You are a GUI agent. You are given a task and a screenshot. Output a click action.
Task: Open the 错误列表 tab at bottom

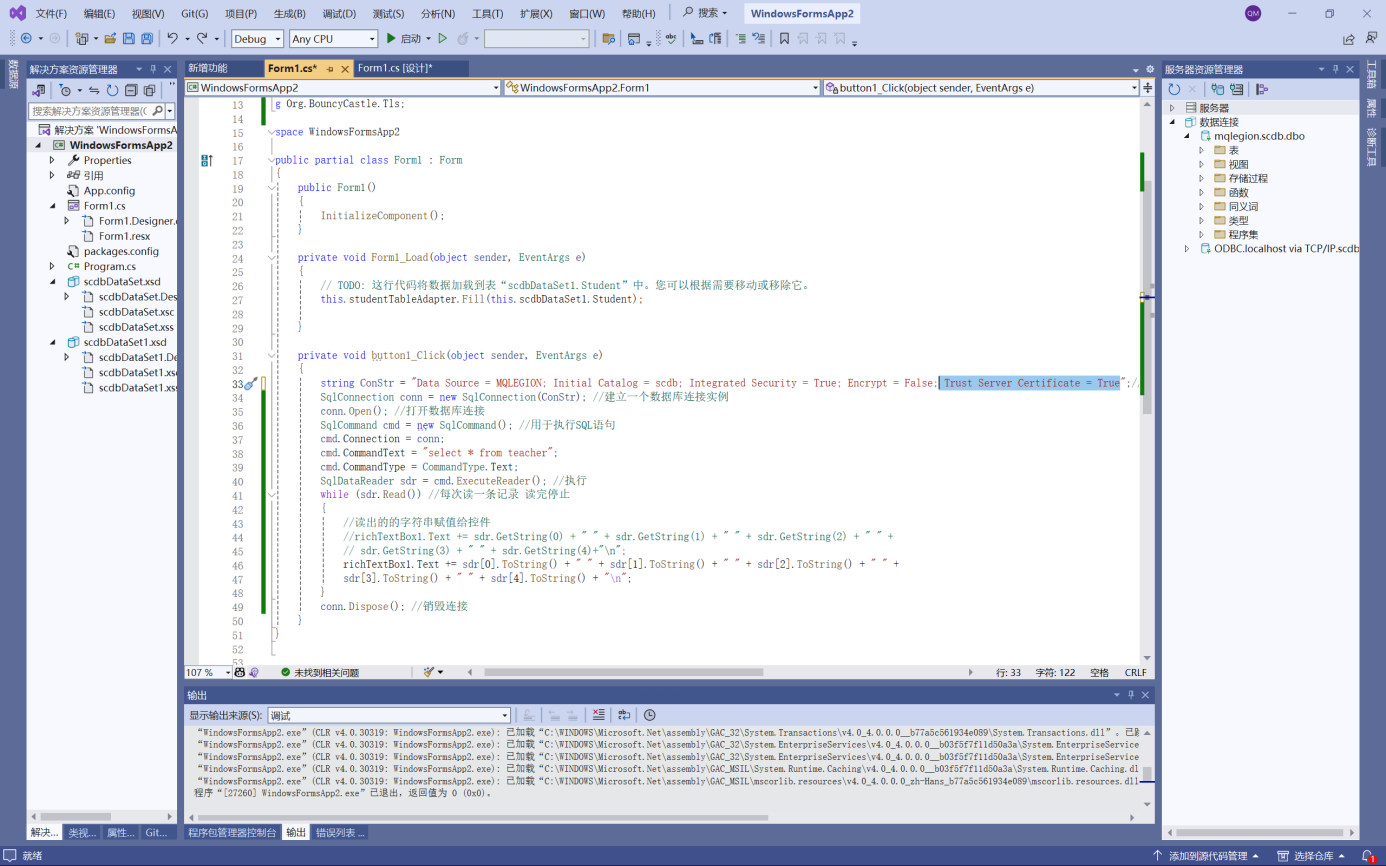tap(340, 832)
